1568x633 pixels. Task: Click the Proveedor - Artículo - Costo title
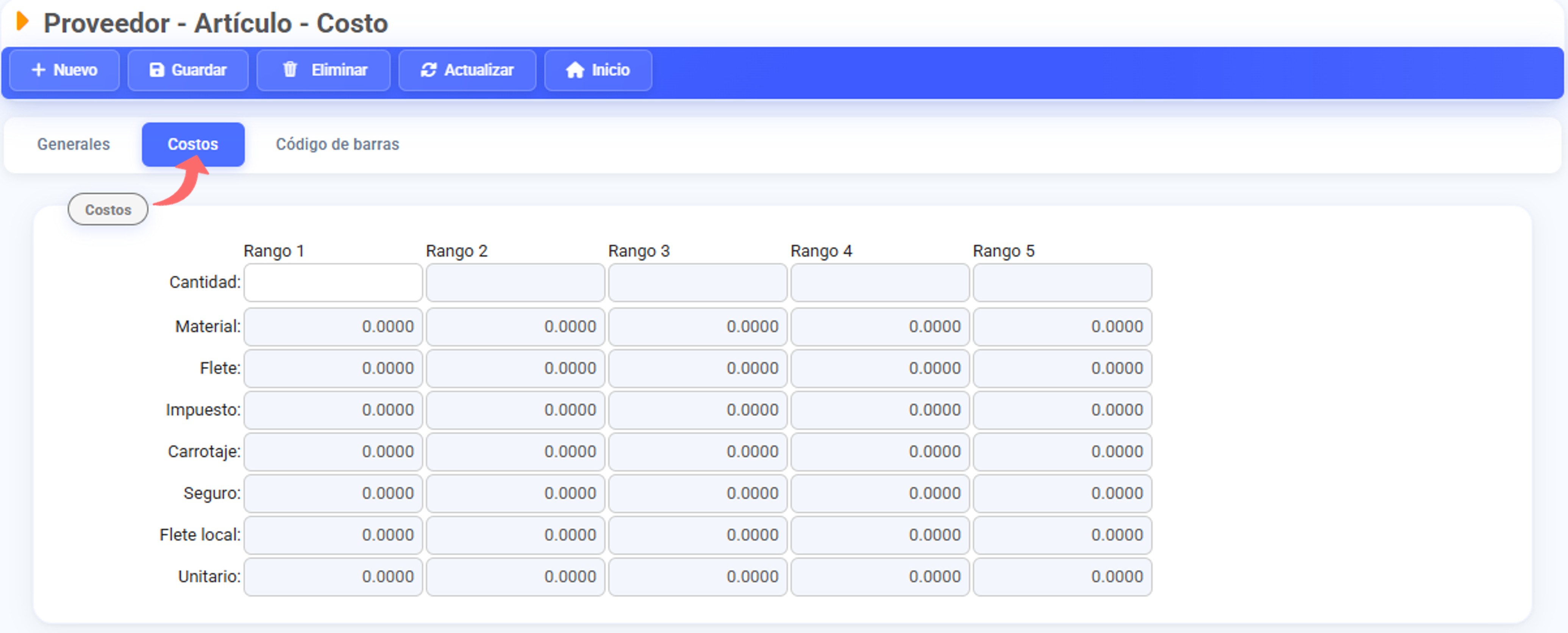click(216, 23)
